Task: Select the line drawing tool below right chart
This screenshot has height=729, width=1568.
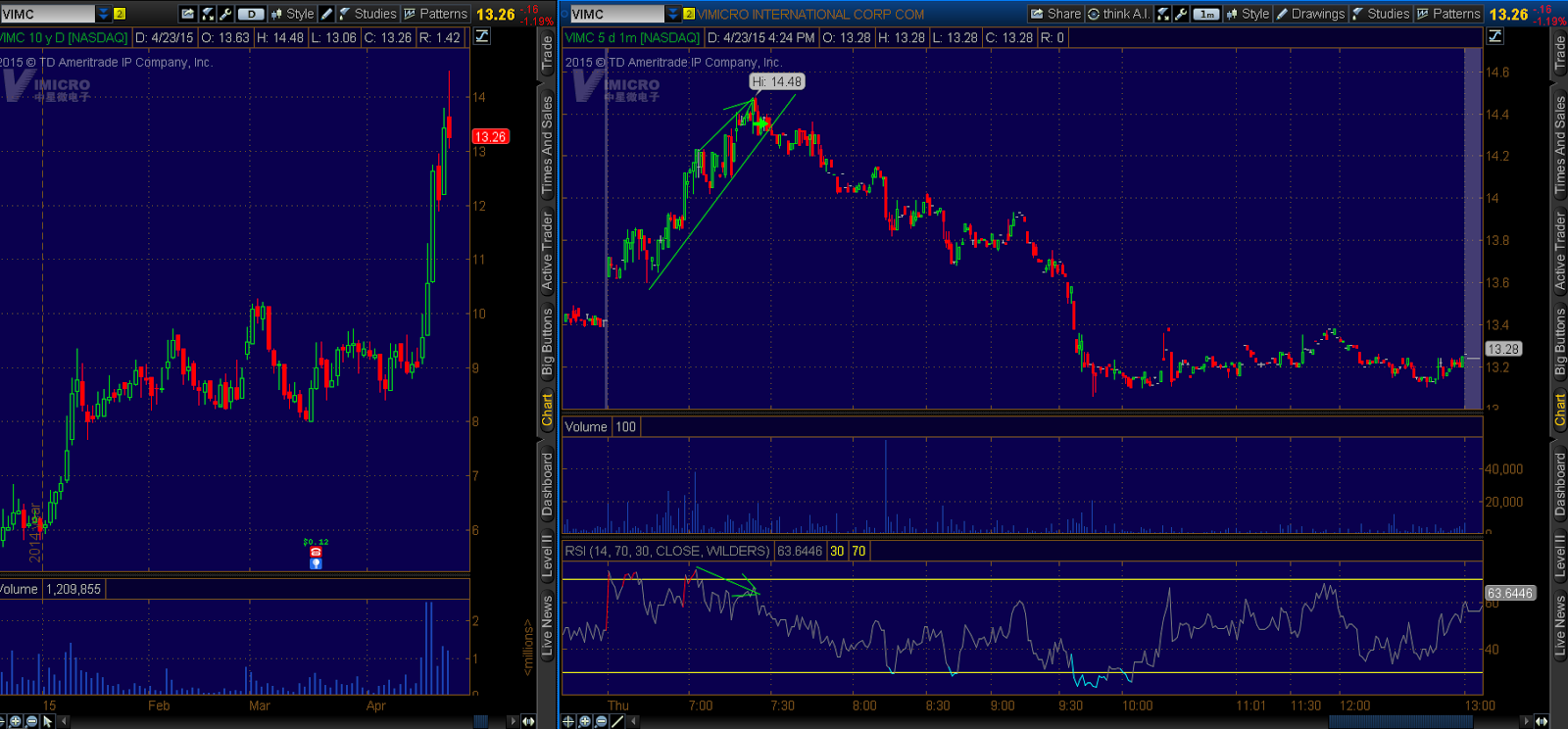Action: click(x=617, y=721)
